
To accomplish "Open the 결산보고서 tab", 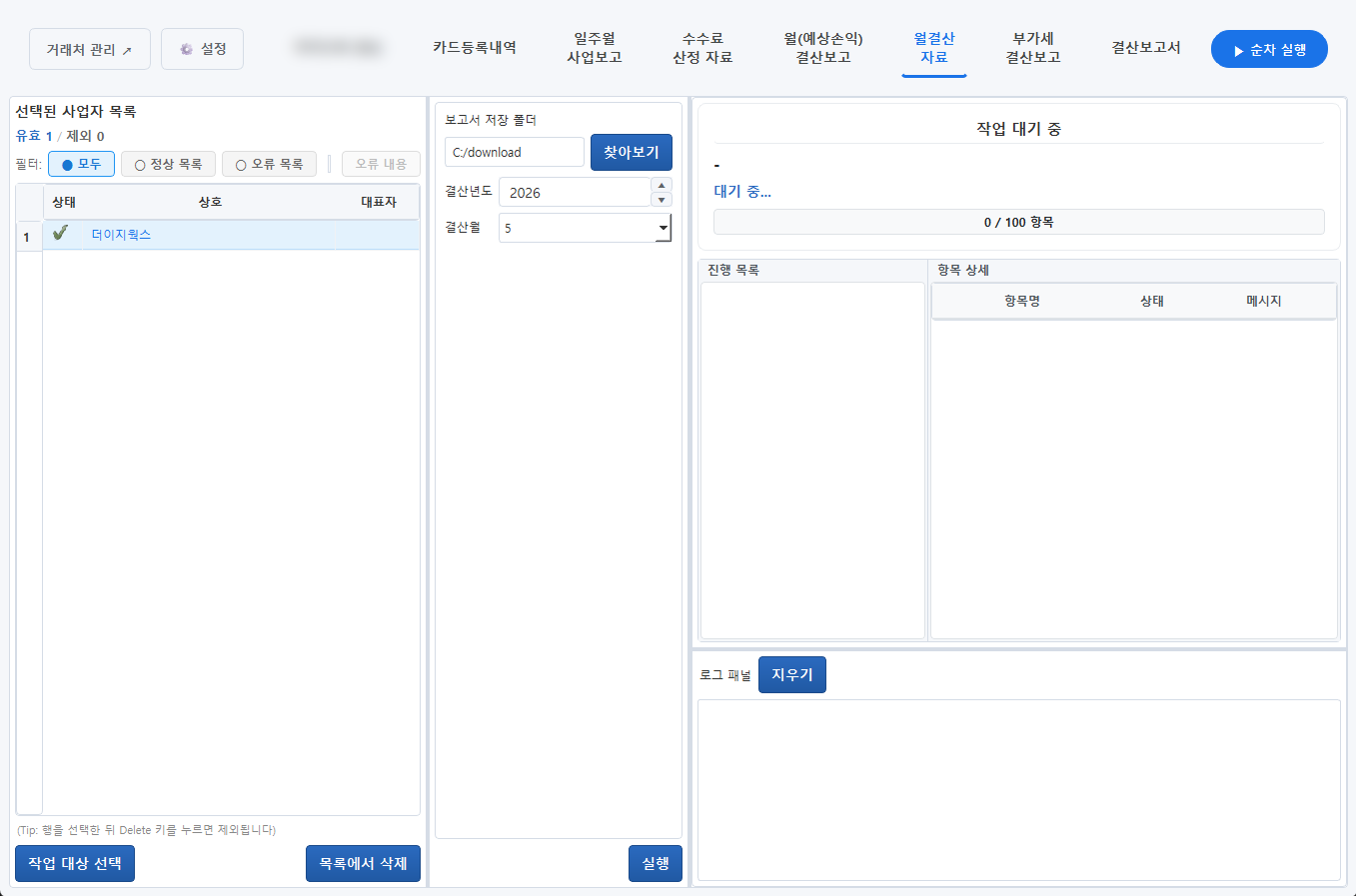I will click(1146, 48).
